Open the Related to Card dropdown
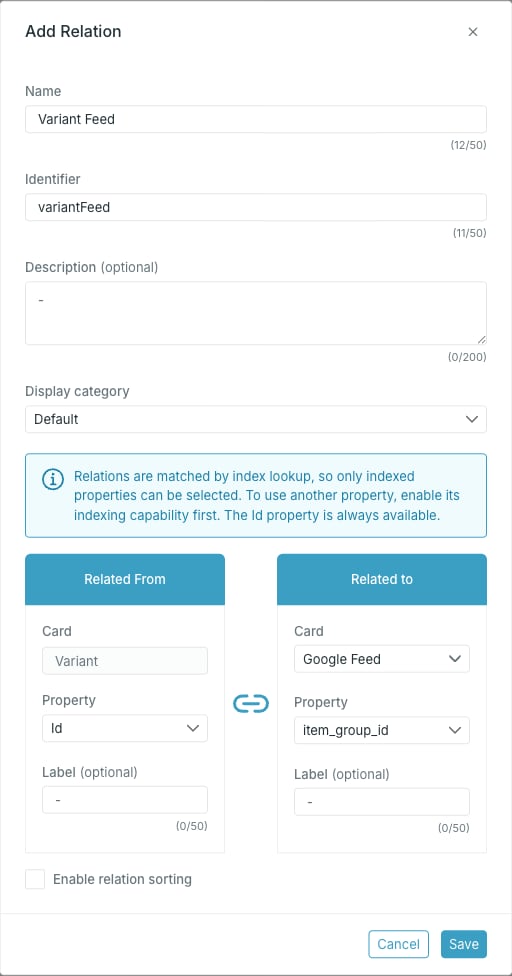The width and height of the screenshot is (512, 976). point(381,659)
